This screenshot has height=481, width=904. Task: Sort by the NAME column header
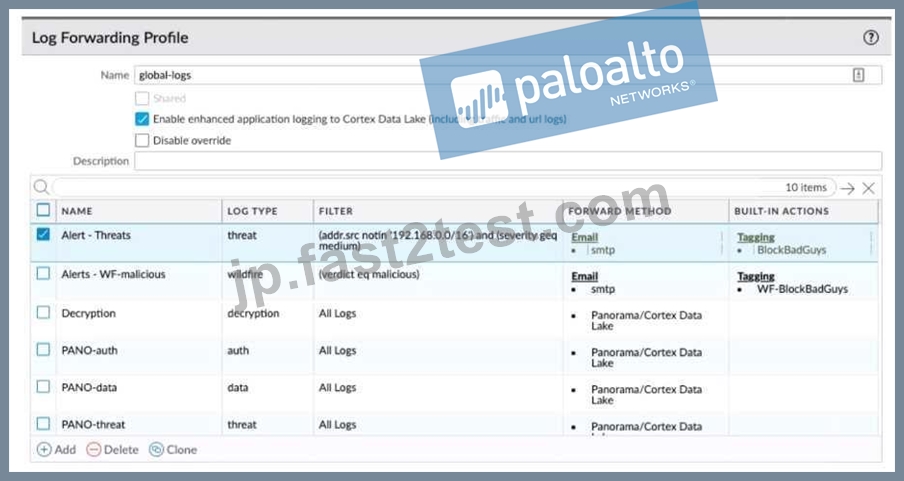coord(77,211)
